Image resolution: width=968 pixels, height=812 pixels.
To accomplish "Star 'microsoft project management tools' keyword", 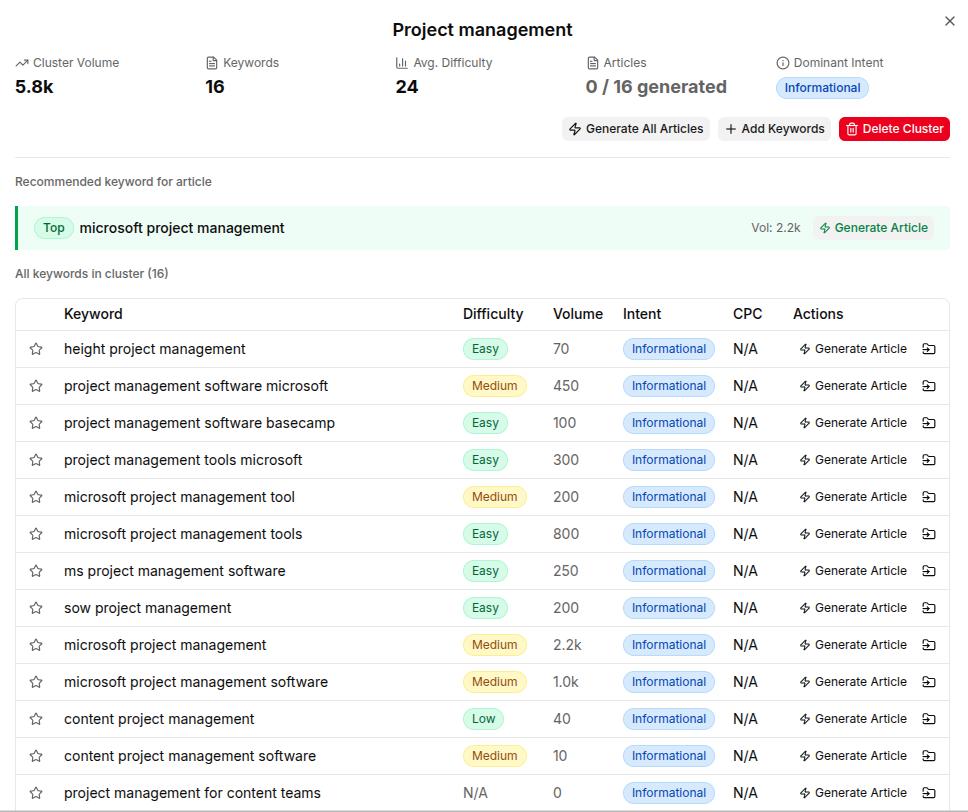I will pos(36,534).
